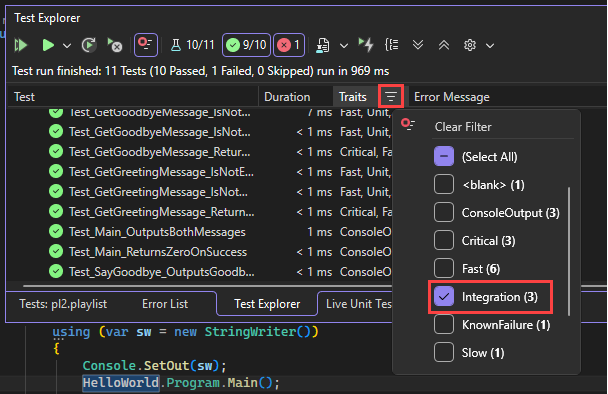Image resolution: width=608 pixels, height=394 pixels.
Task: Cancel the current test run
Action: 114,45
